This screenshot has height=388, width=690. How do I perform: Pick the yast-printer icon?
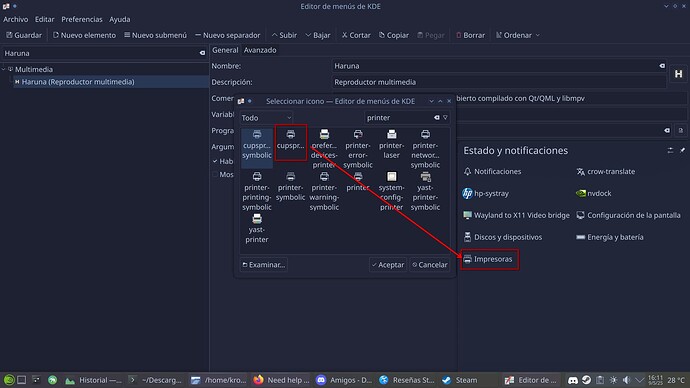257,228
